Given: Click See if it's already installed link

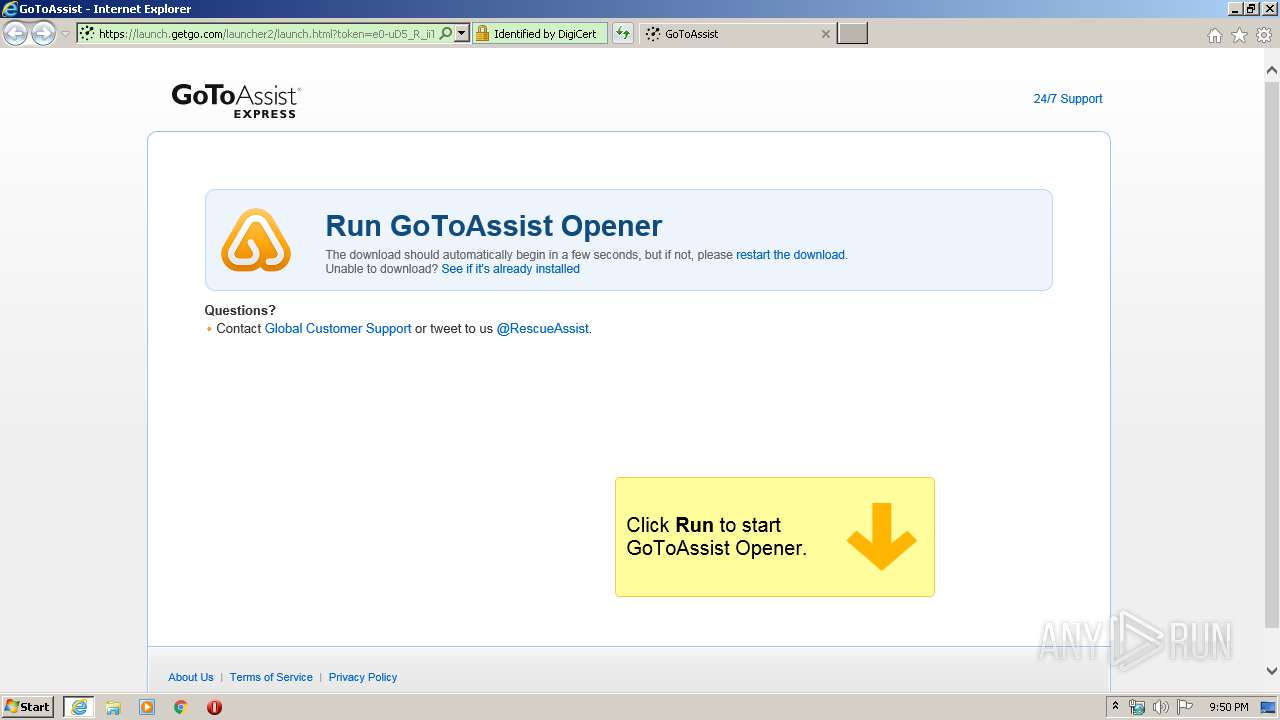Looking at the screenshot, I should (x=510, y=269).
